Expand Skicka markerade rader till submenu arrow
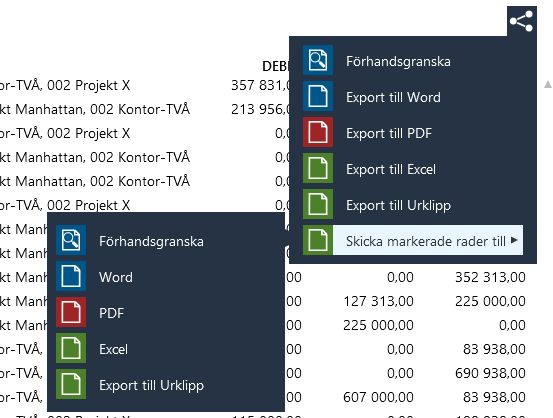 pos(514,240)
